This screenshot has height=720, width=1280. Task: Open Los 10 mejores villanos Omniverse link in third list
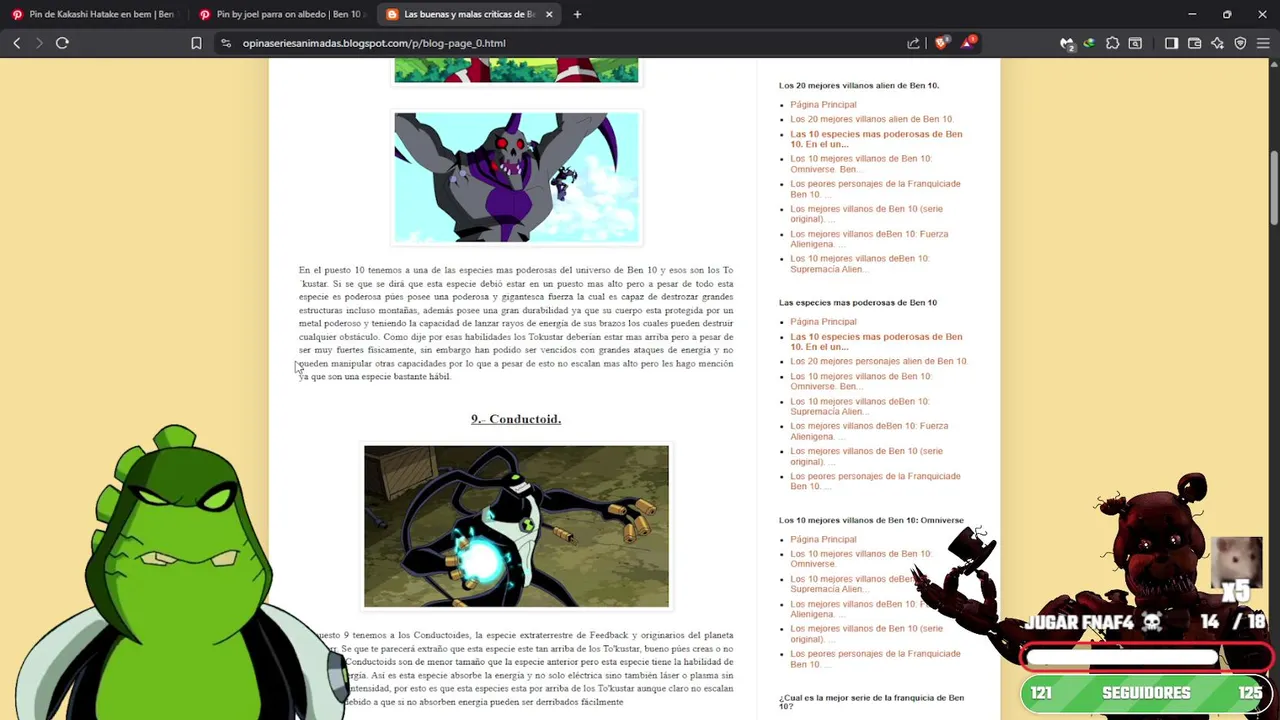pos(861,558)
